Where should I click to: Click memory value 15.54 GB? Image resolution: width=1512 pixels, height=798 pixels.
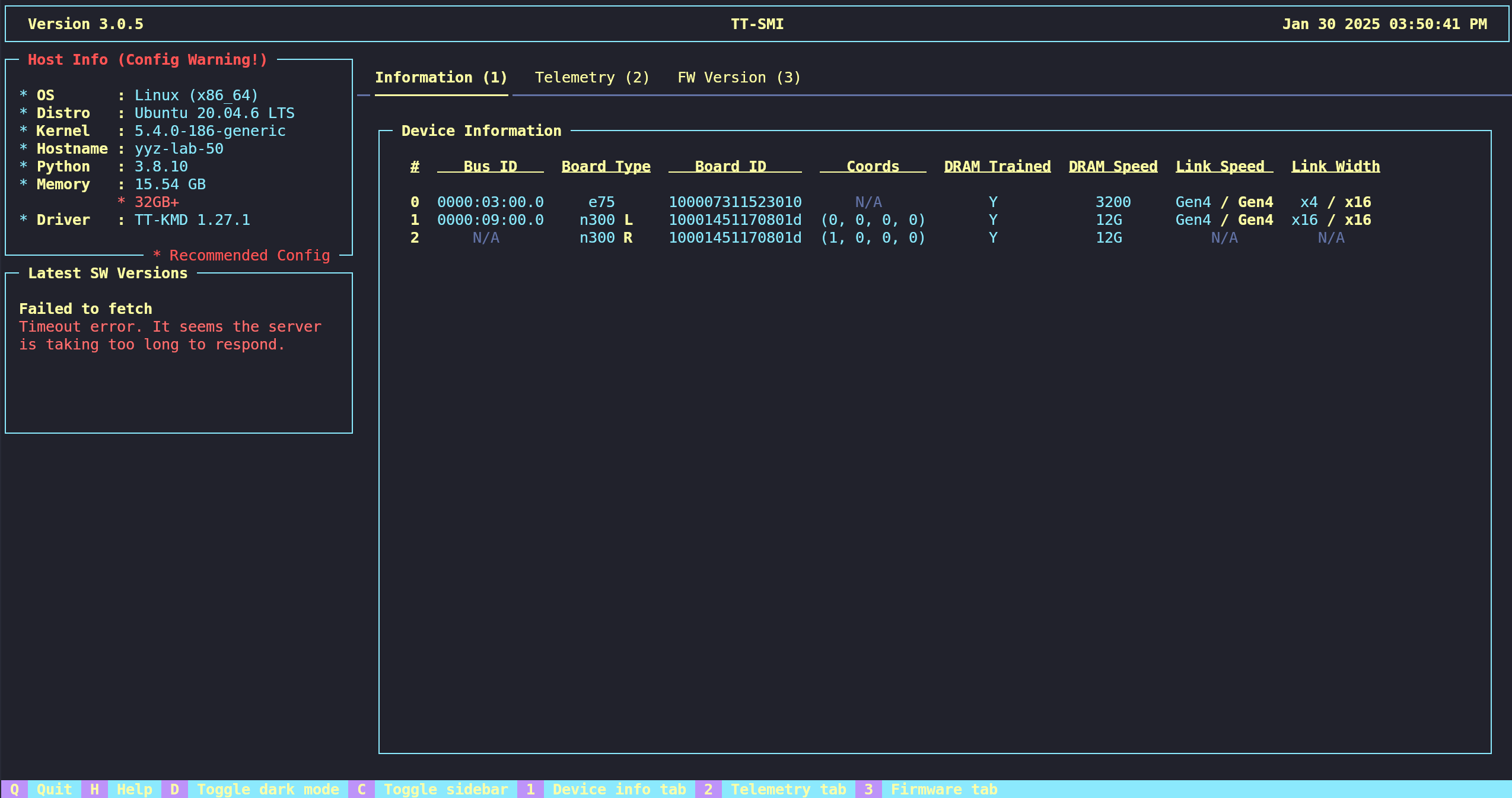(x=170, y=185)
